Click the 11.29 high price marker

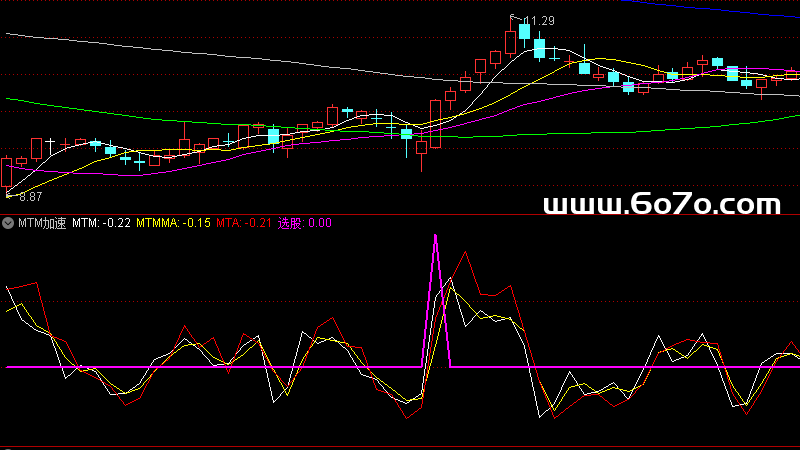pos(538,21)
